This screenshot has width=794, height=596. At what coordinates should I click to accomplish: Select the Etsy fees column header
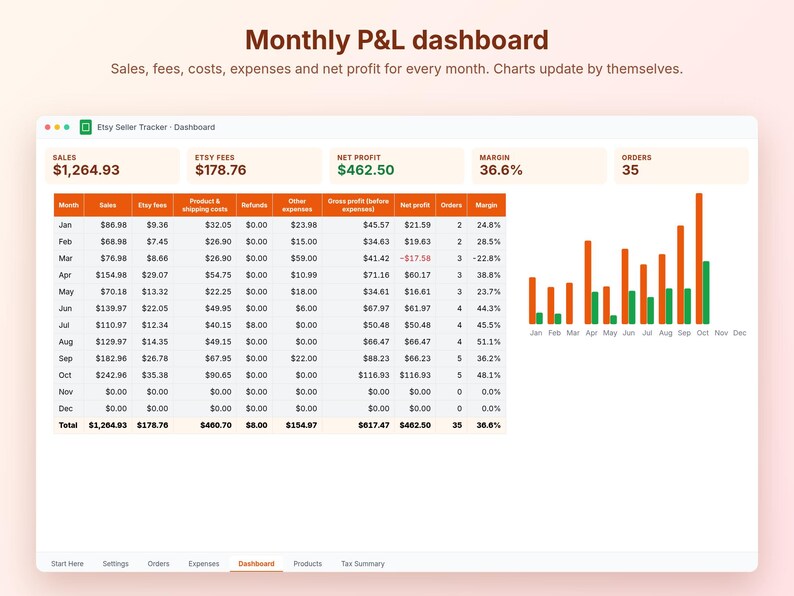tap(152, 205)
